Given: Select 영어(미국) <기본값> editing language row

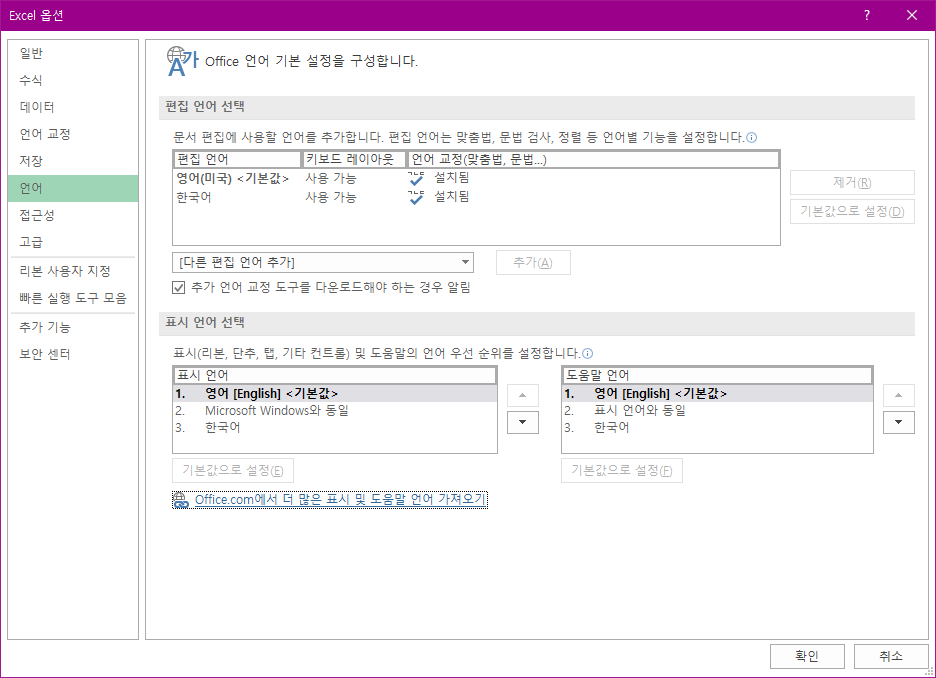Looking at the screenshot, I should pyautogui.click(x=476, y=178).
